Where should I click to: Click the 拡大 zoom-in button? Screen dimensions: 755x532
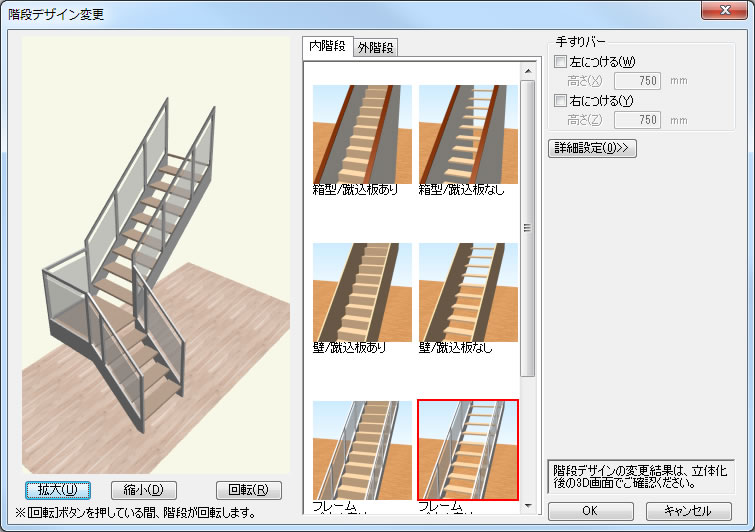pyautogui.click(x=58, y=490)
